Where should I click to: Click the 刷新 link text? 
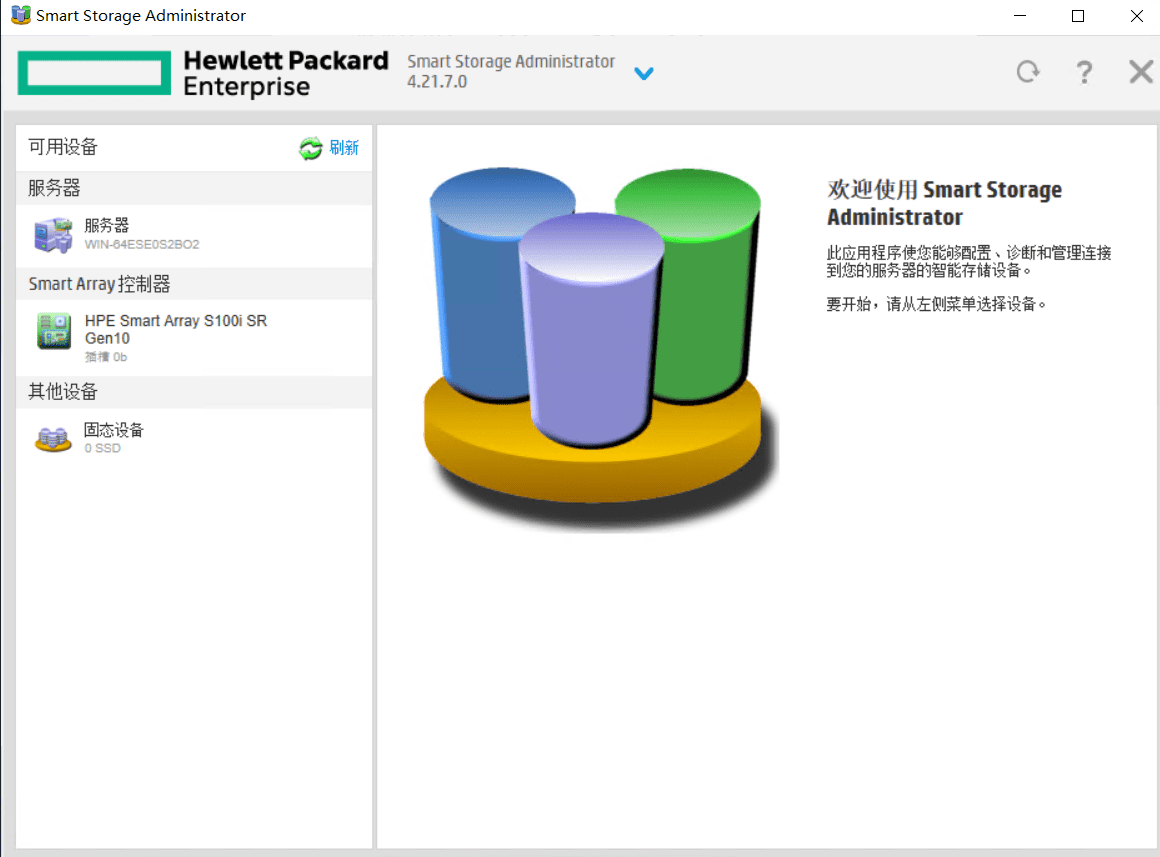[x=343, y=148]
